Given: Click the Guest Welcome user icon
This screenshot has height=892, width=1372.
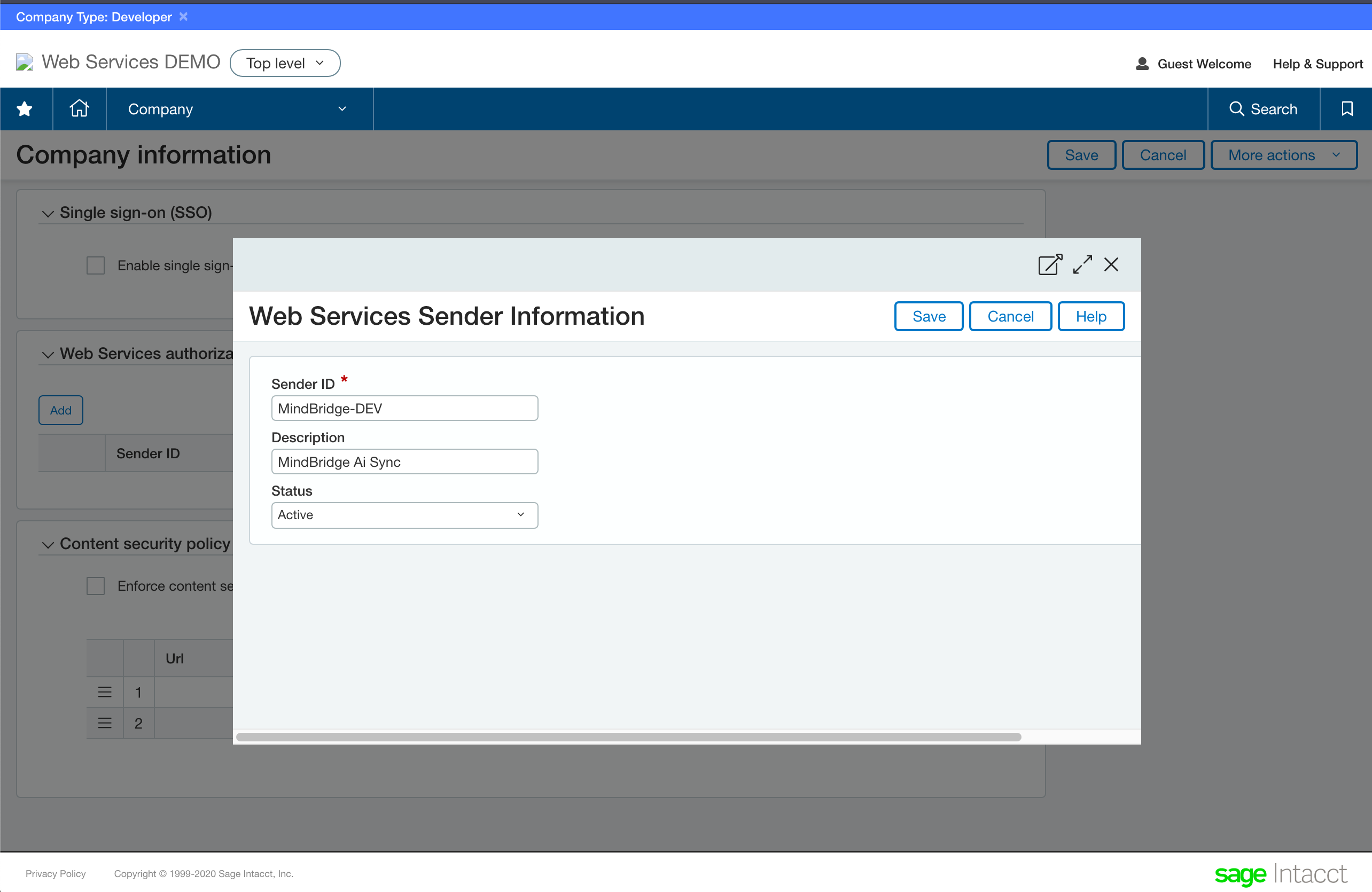Looking at the screenshot, I should click(1142, 64).
